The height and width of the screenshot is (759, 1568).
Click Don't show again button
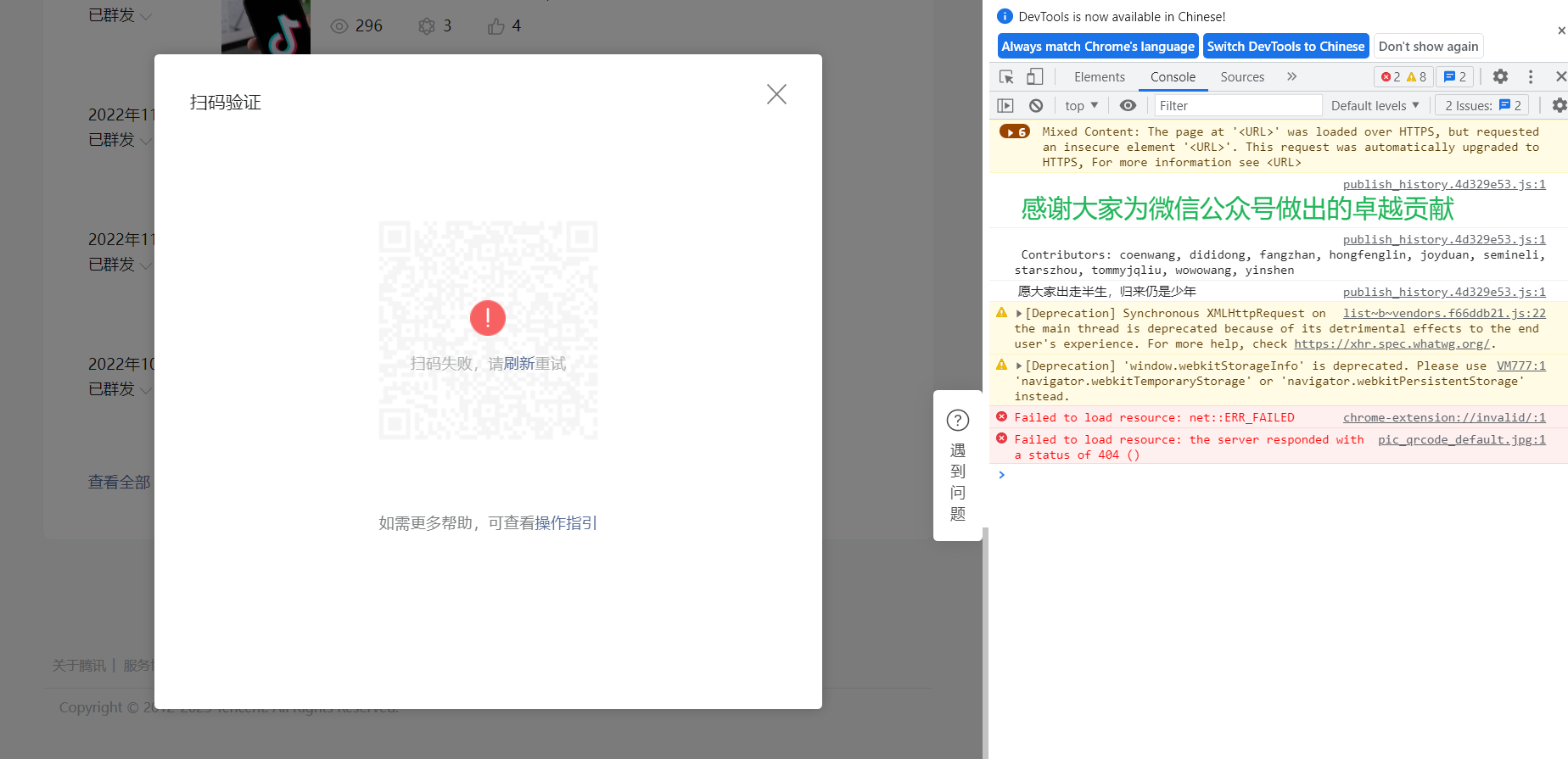click(1429, 47)
